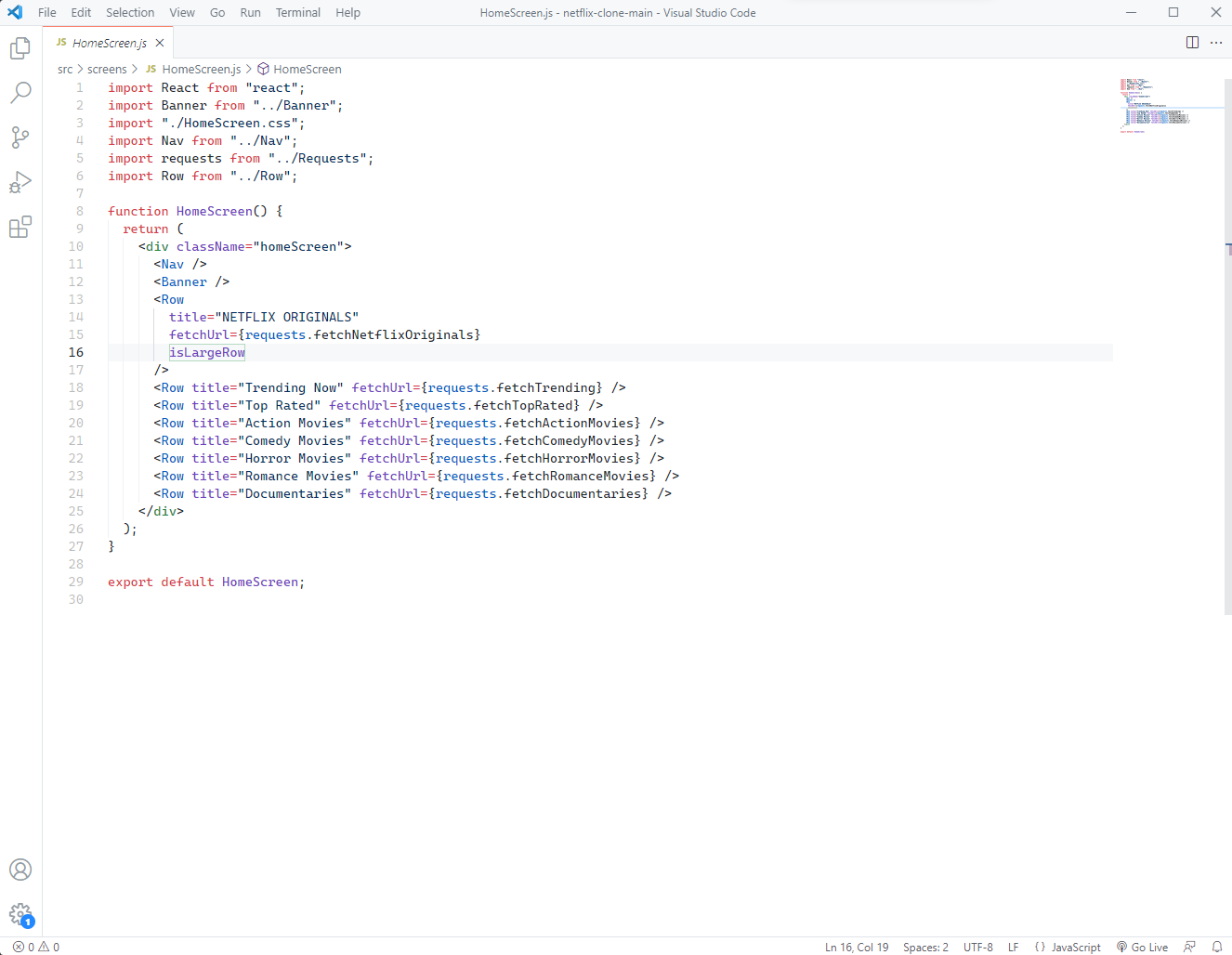This screenshot has width=1232, height=955.
Task: Click the "NETFLIX ORIGINALS" title string
Action: 287,317
